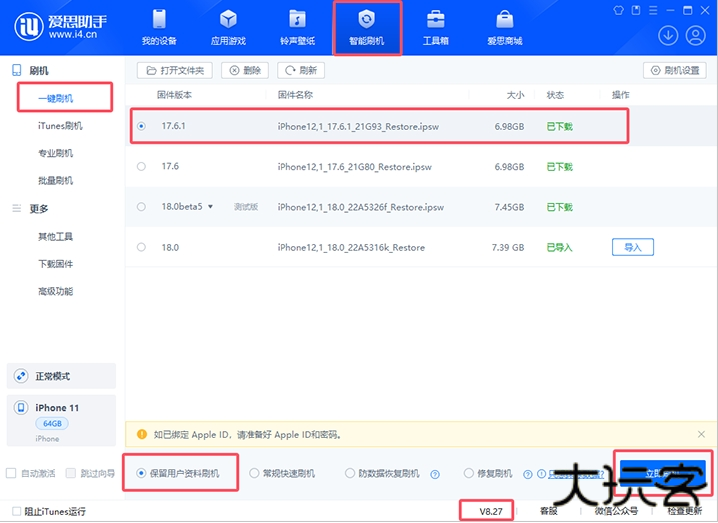Viewport: 718px width, 523px height.
Task: Open the 我的设备 device tab
Action: pyautogui.click(x=159, y=27)
